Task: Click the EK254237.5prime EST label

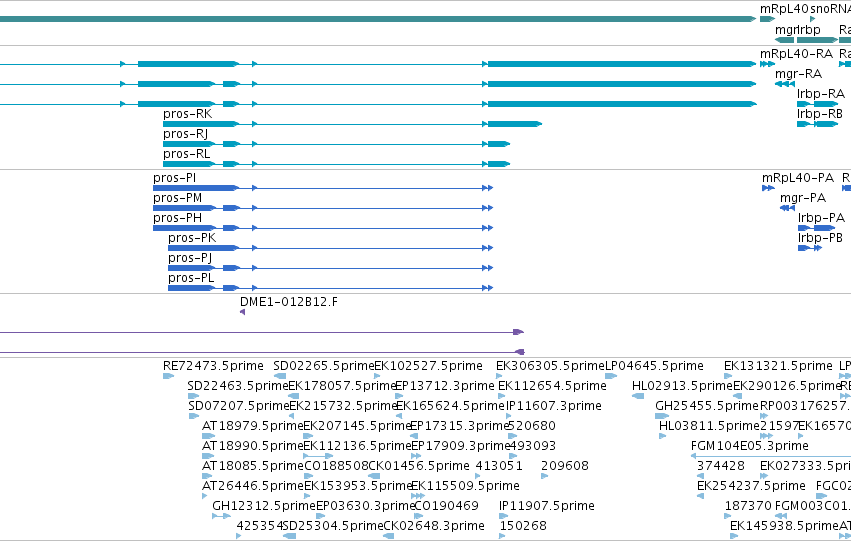Action: [x=751, y=487]
